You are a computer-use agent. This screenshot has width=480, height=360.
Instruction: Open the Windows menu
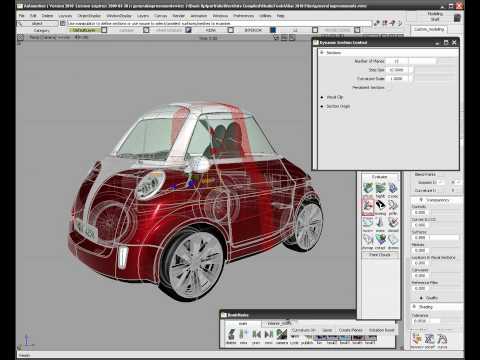(220, 16)
